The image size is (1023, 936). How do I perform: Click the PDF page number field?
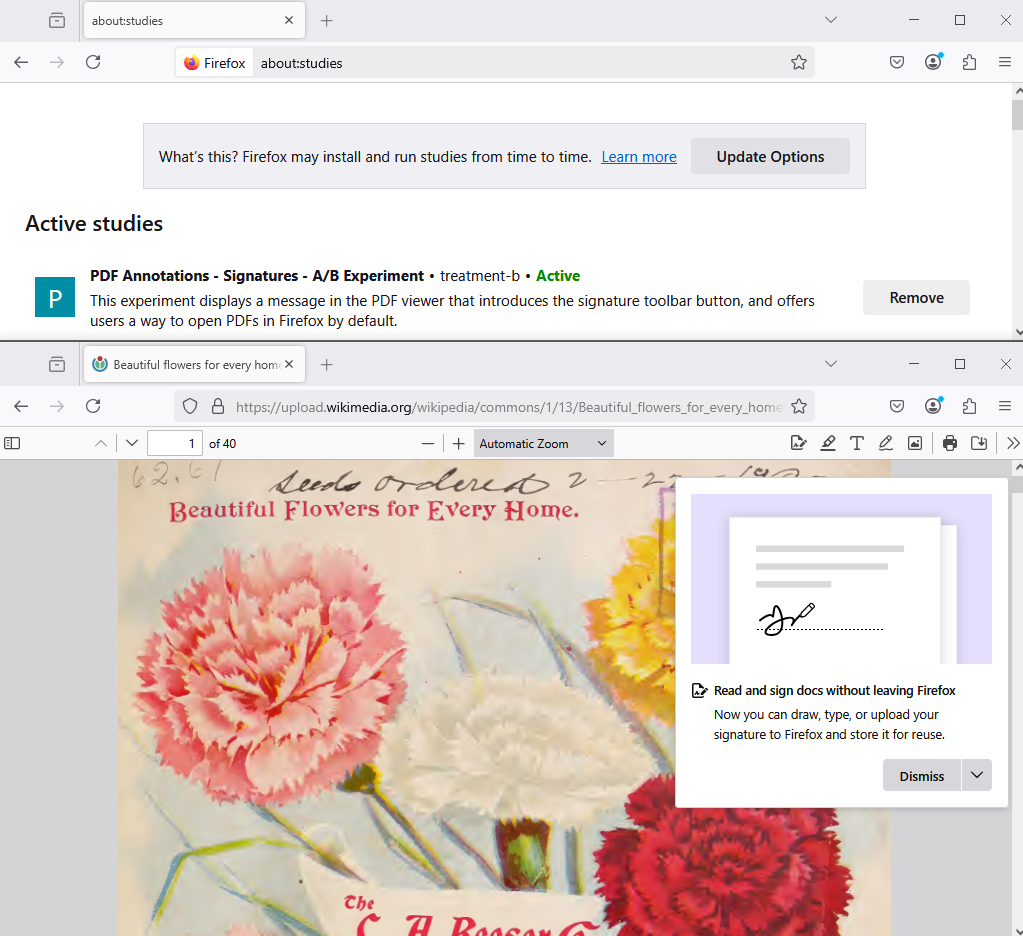point(175,444)
